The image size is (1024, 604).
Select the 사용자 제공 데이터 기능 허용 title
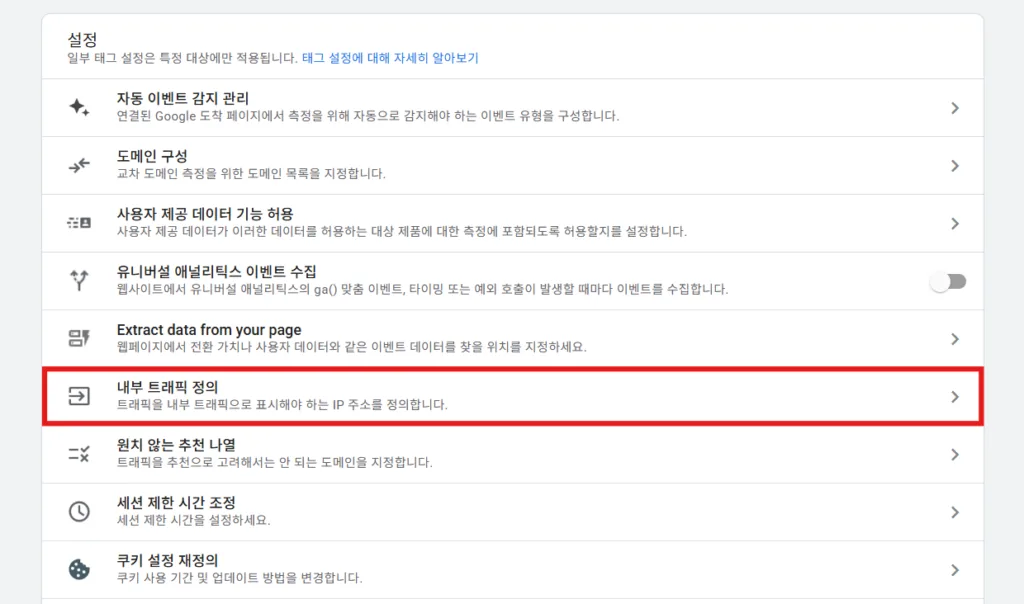point(205,214)
